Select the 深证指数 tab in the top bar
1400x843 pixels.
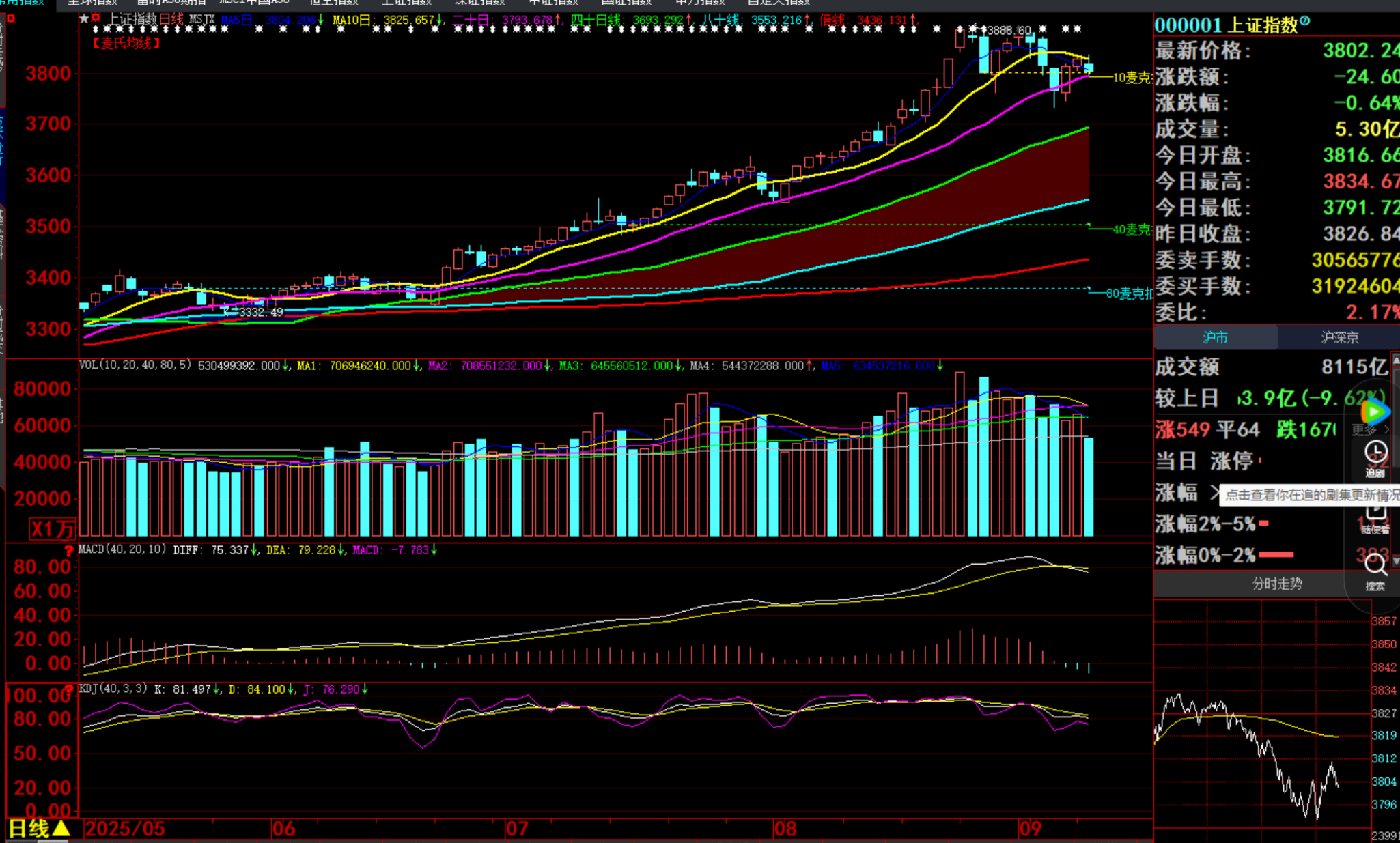point(480,3)
